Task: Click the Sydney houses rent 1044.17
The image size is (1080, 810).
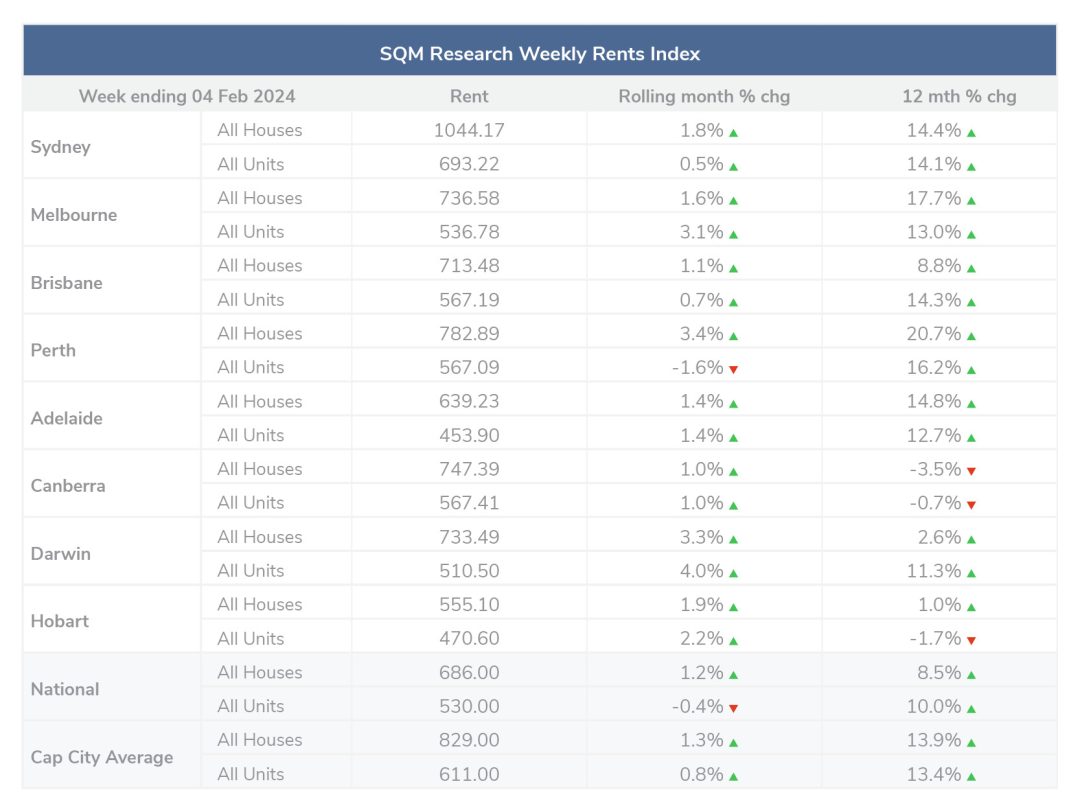Action: click(x=469, y=130)
